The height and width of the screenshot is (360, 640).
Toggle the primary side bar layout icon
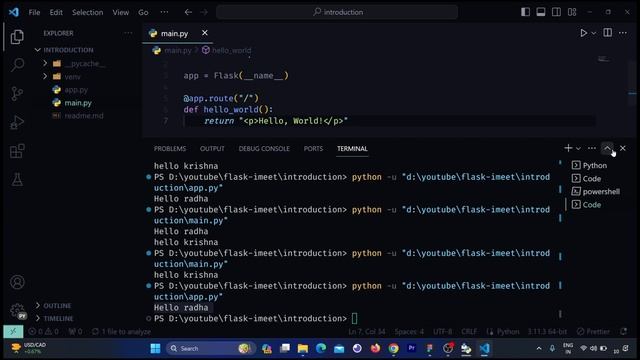point(525,12)
